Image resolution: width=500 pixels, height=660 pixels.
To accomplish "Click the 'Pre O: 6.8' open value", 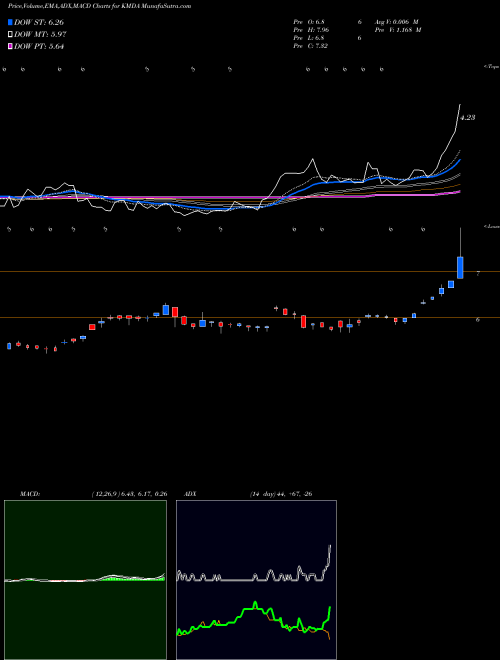I will pyautogui.click(x=309, y=22).
